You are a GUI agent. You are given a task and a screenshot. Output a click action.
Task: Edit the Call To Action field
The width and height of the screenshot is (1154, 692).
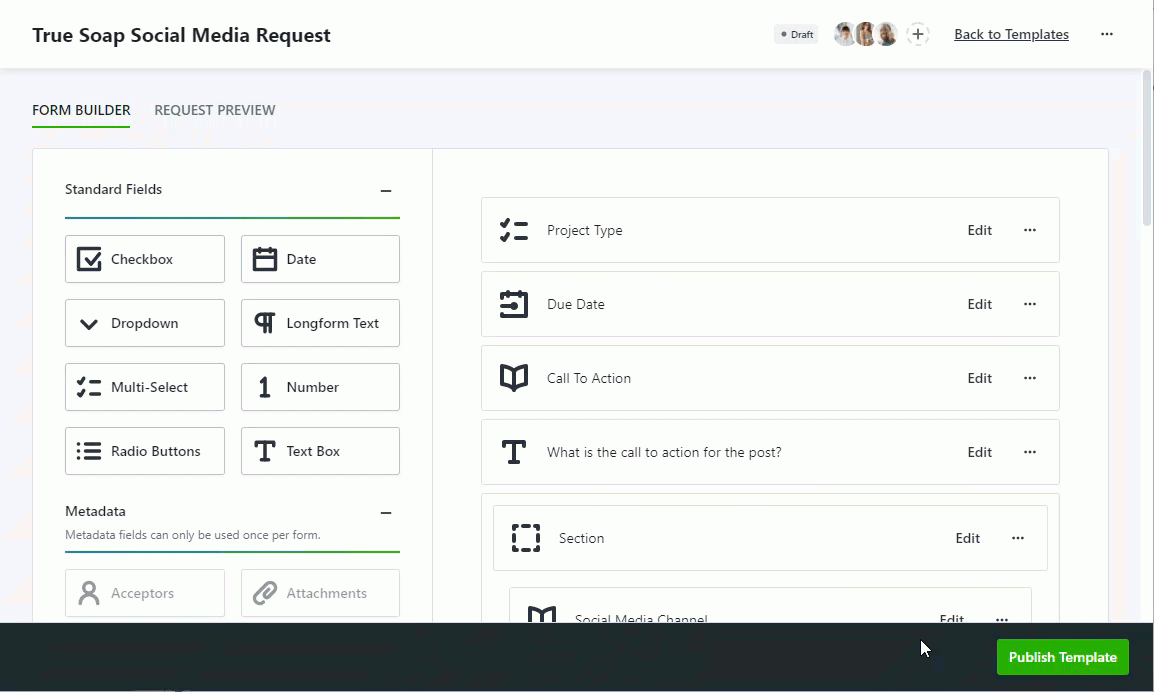[980, 378]
